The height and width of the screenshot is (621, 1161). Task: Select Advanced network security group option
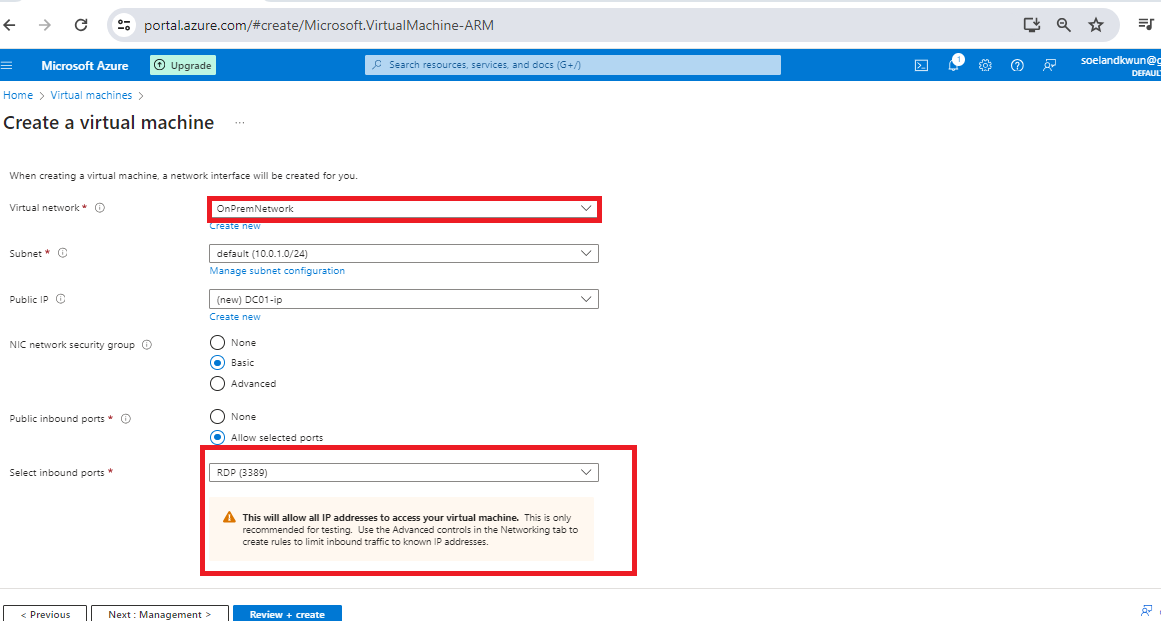point(217,383)
